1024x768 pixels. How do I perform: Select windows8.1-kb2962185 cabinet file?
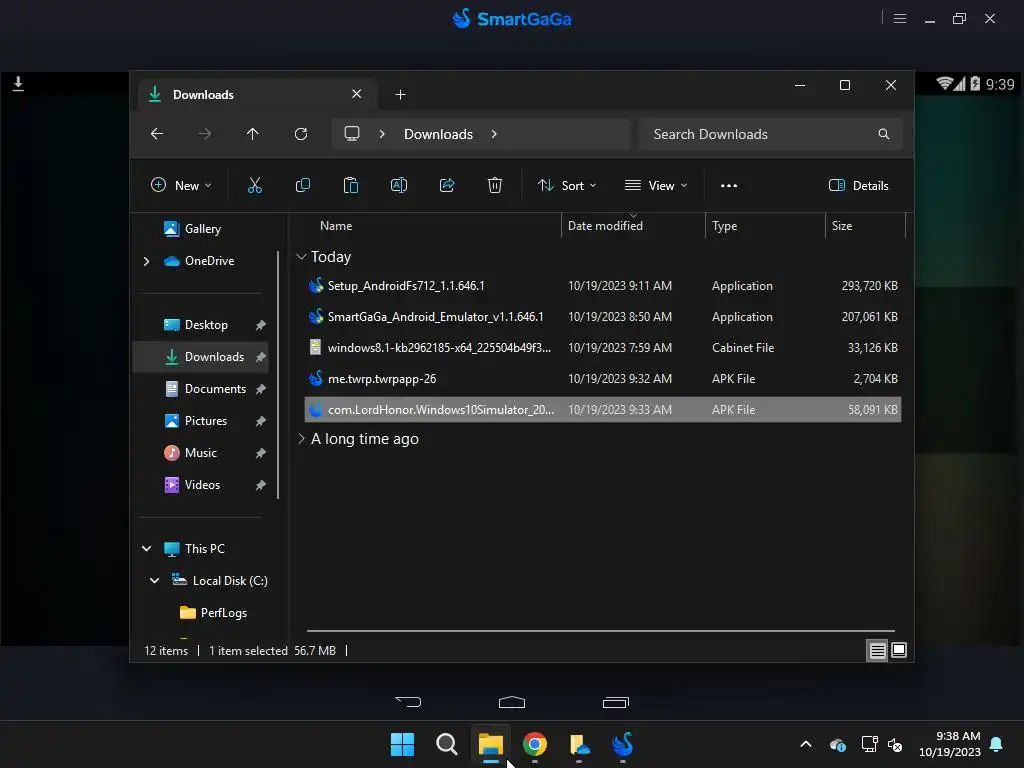tap(603, 347)
